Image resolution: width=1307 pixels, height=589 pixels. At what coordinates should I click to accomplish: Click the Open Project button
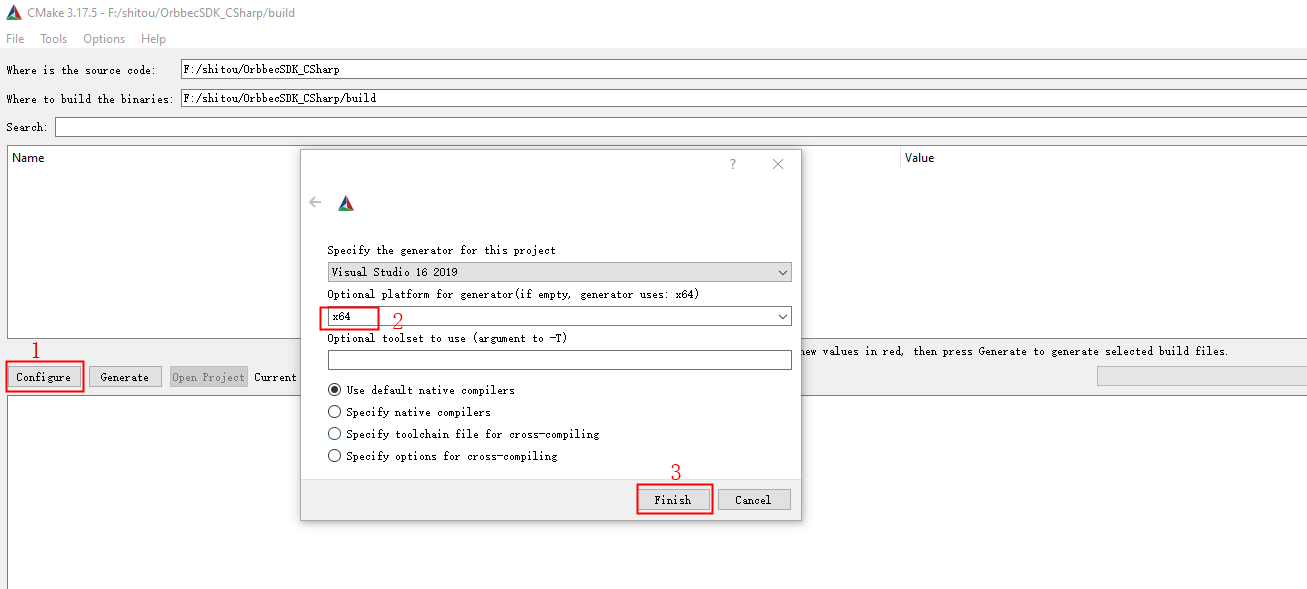209,377
